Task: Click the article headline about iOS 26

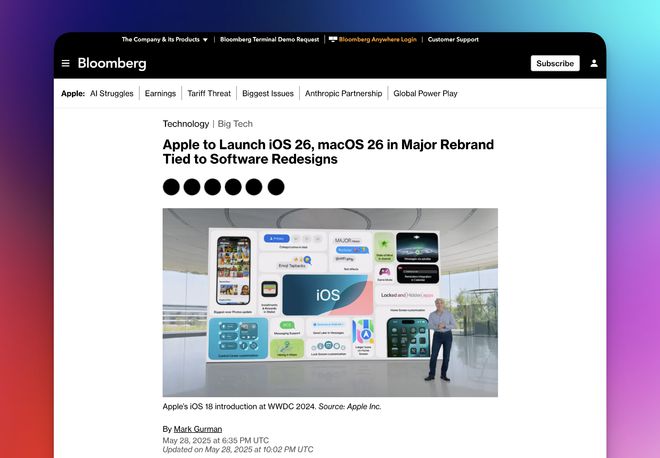Action: tap(328, 152)
